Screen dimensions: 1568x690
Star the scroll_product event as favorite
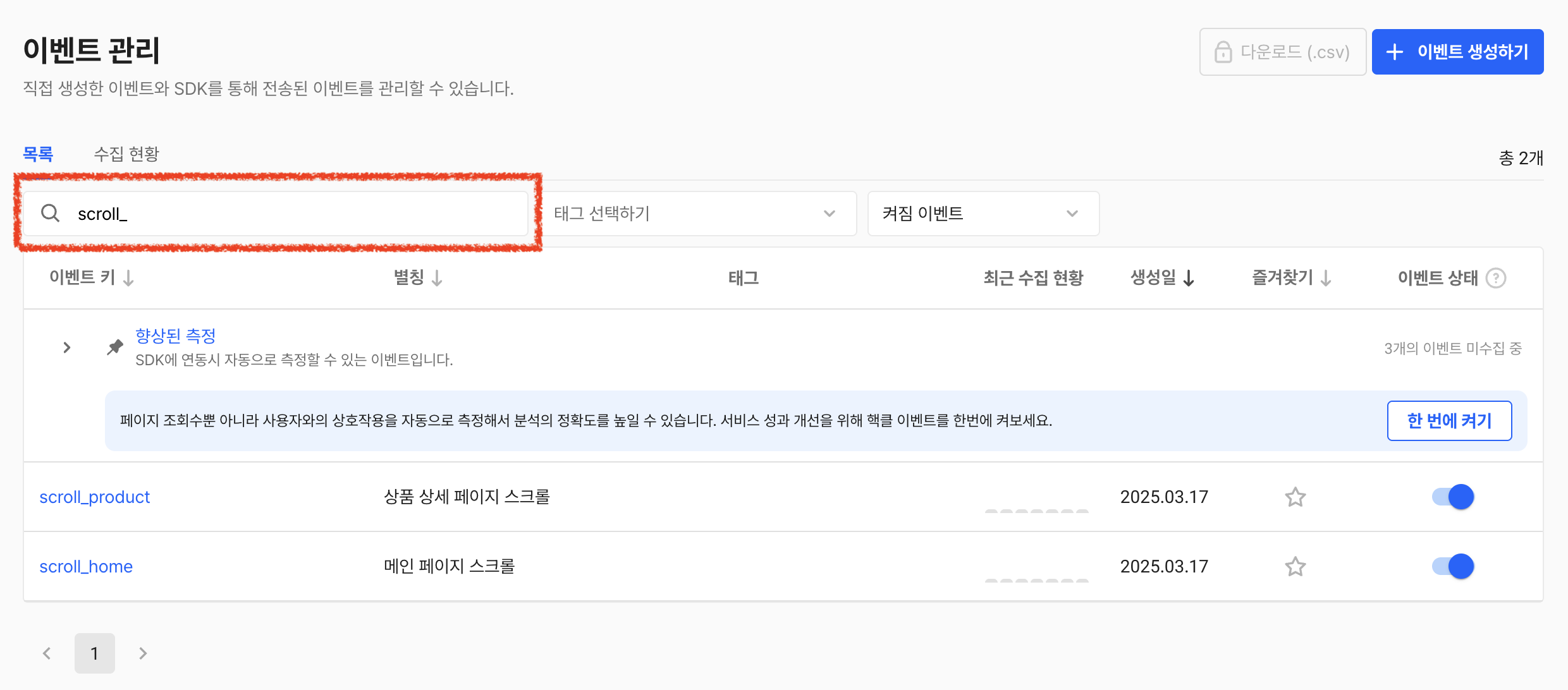tap(1295, 497)
